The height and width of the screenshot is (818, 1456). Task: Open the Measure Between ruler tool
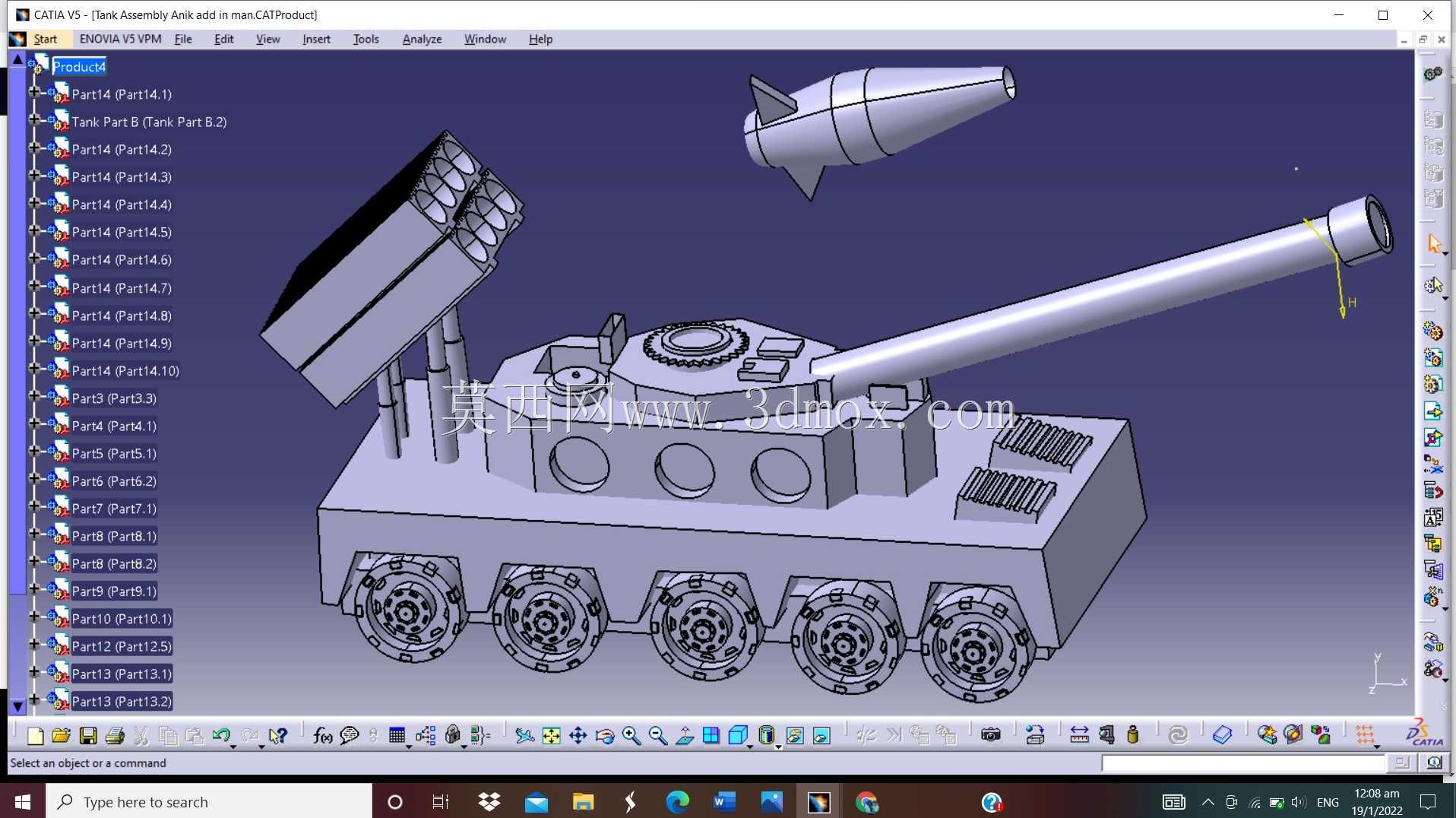pyautogui.click(x=1079, y=735)
